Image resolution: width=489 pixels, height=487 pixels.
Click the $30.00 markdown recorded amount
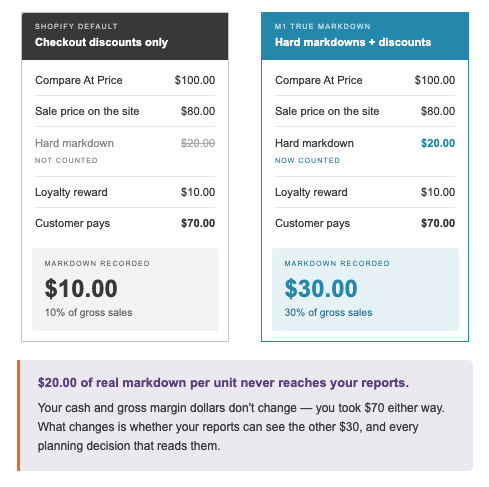[321, 288]
